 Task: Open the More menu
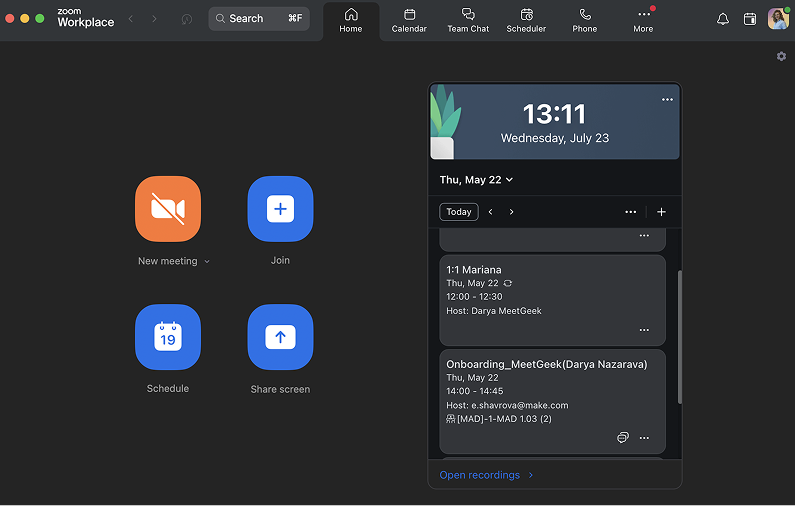pyautogui.click(x=643, y=21)
